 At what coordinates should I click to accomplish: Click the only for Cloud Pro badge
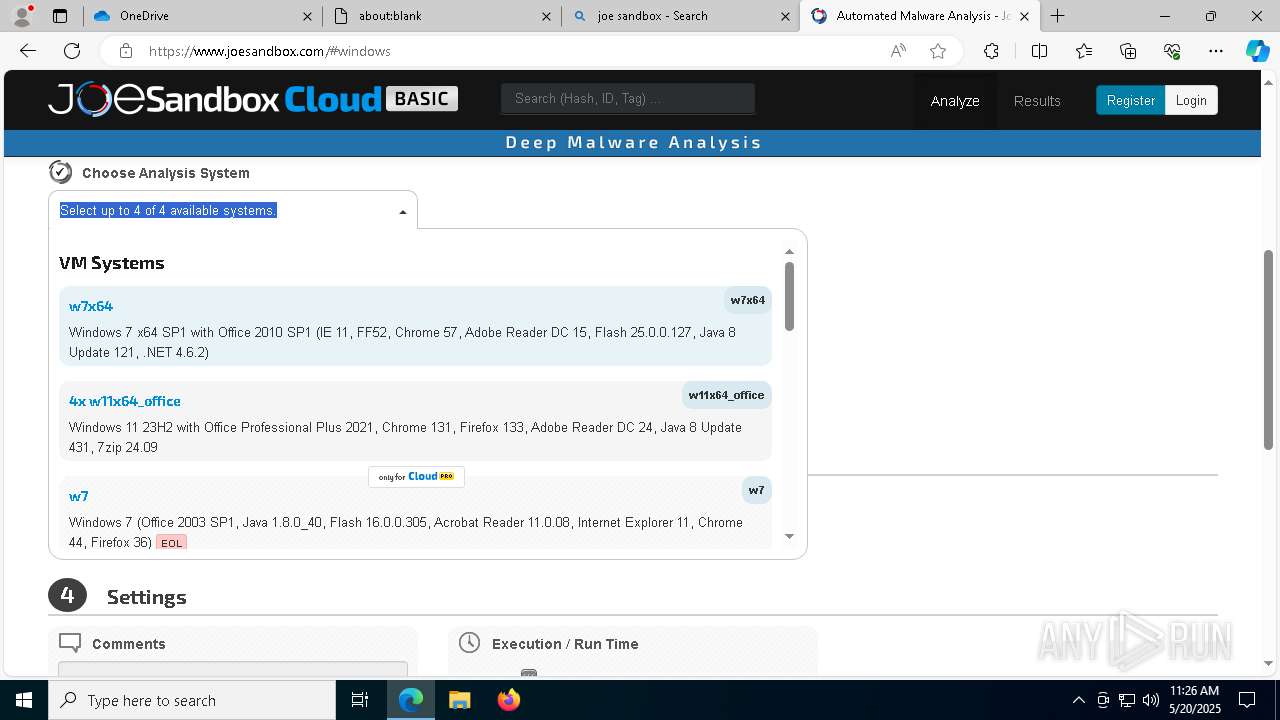(416, 476)
